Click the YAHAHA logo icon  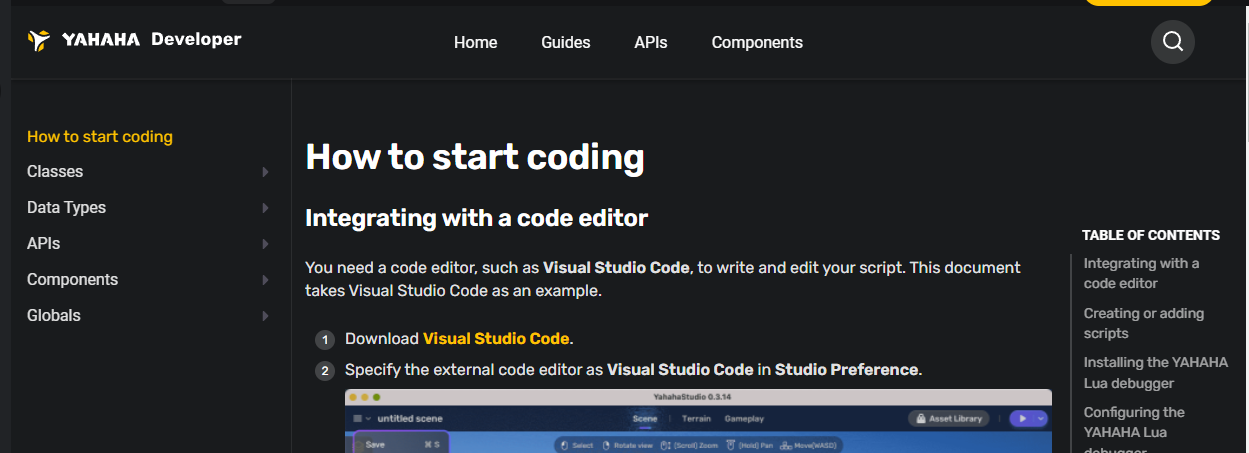coord(39,40)
